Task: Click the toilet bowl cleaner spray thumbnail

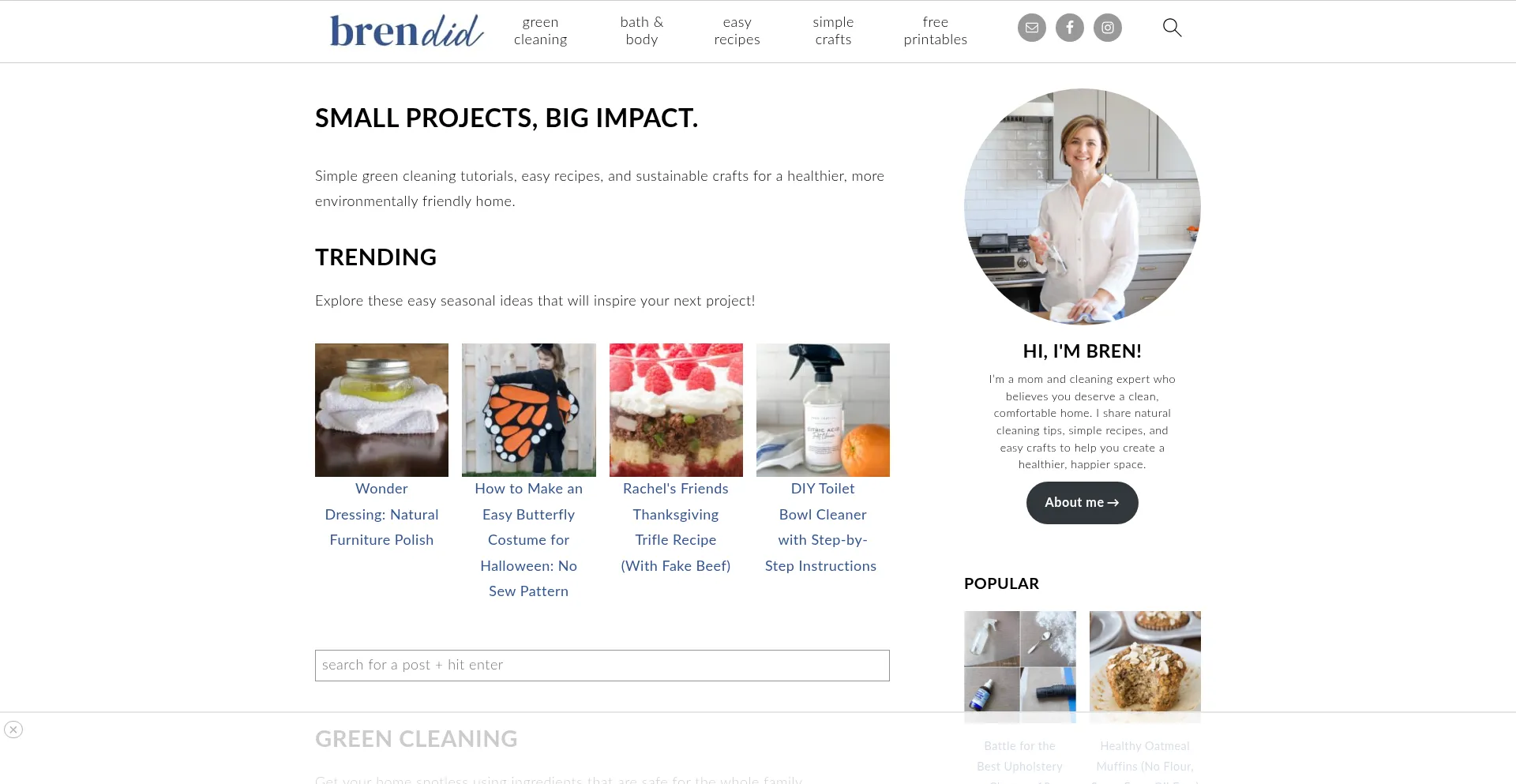Action: [823, 410]
